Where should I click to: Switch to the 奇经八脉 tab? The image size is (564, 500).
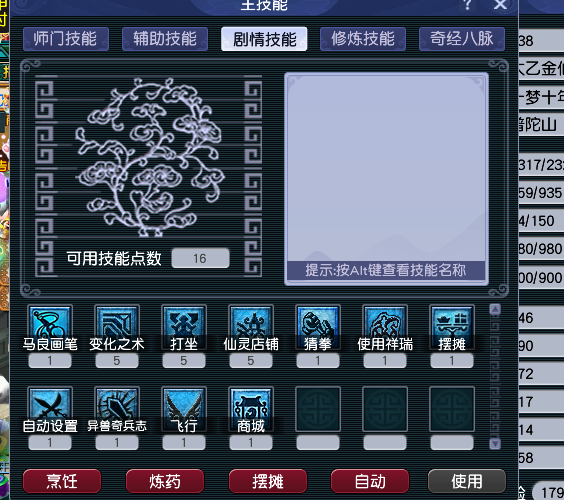[x=462, y=39]
